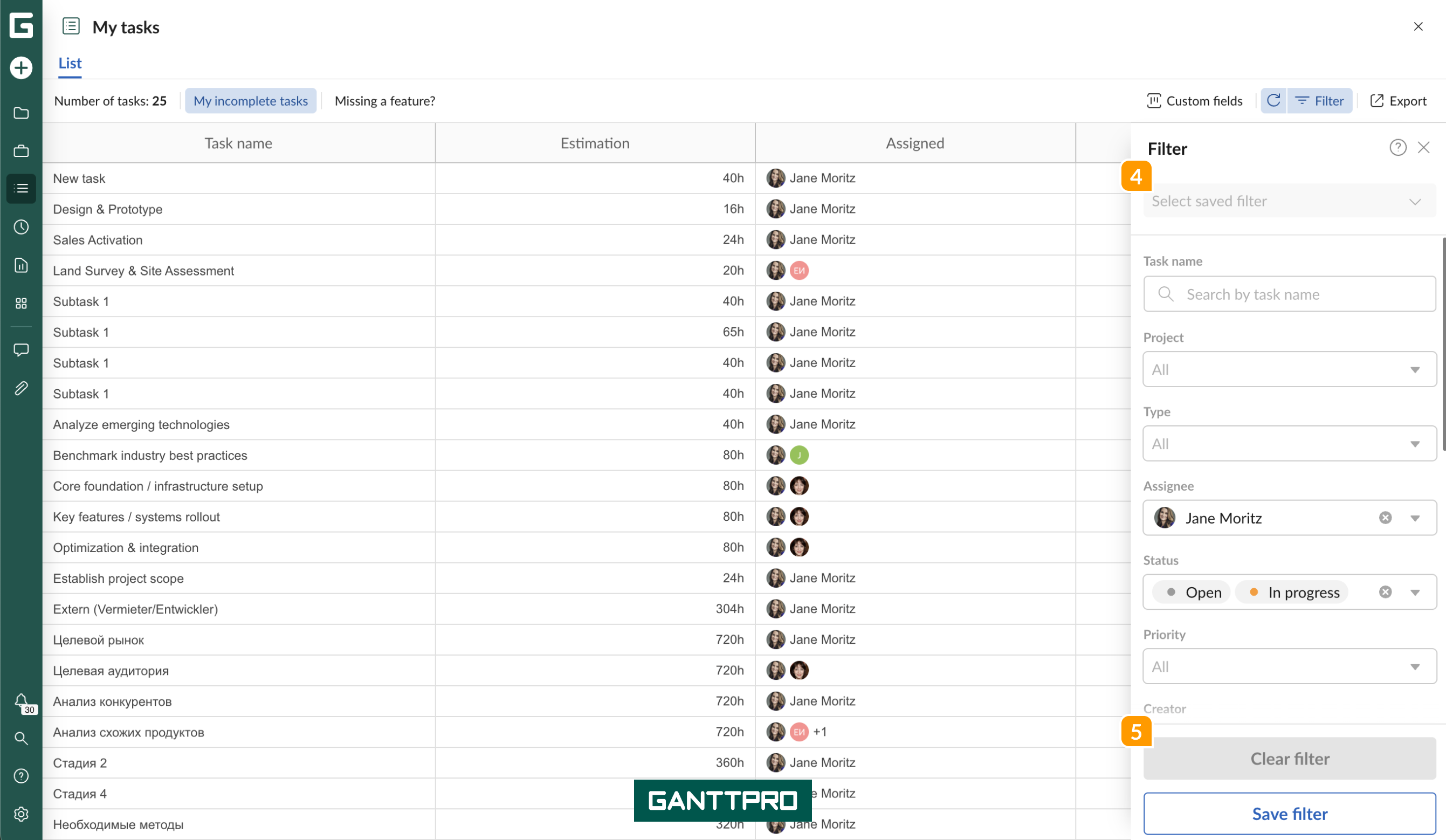Click the Search by task name field
This screenshot has width=1446, height=840.
[1290, 294]
